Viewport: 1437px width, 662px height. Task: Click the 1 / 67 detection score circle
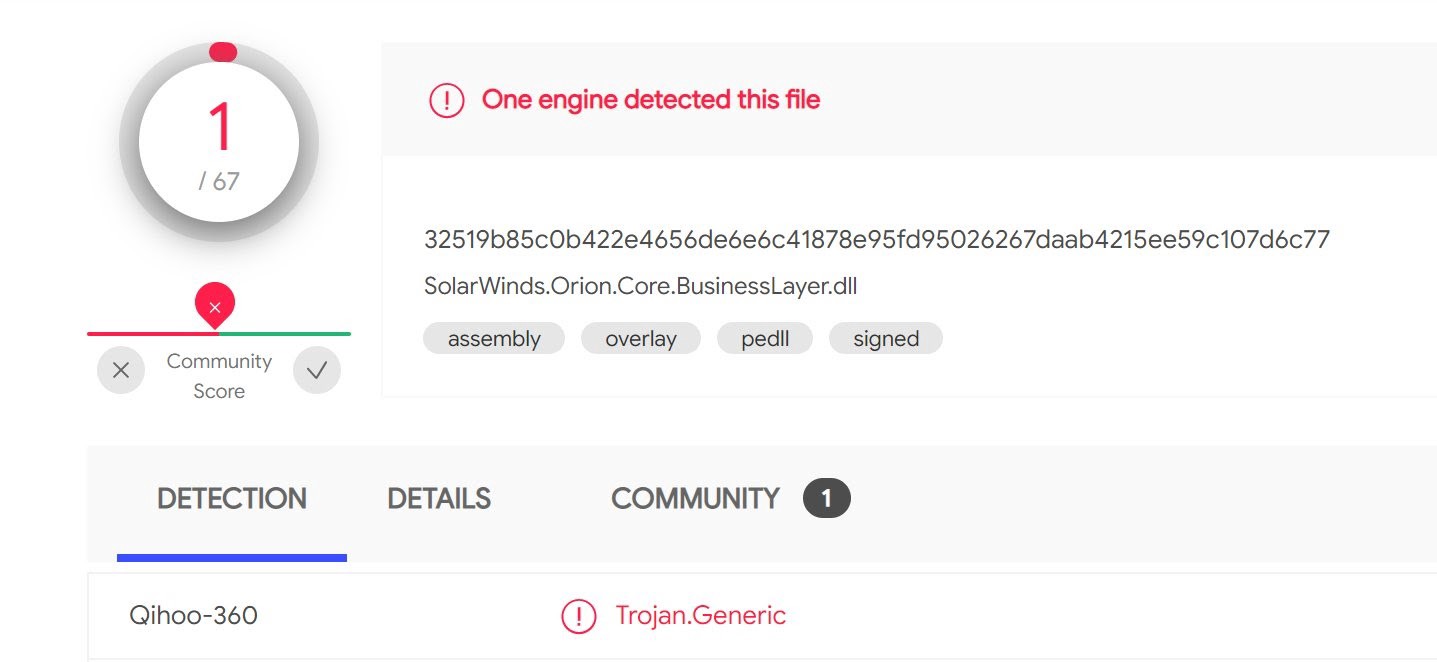[219, 143]
